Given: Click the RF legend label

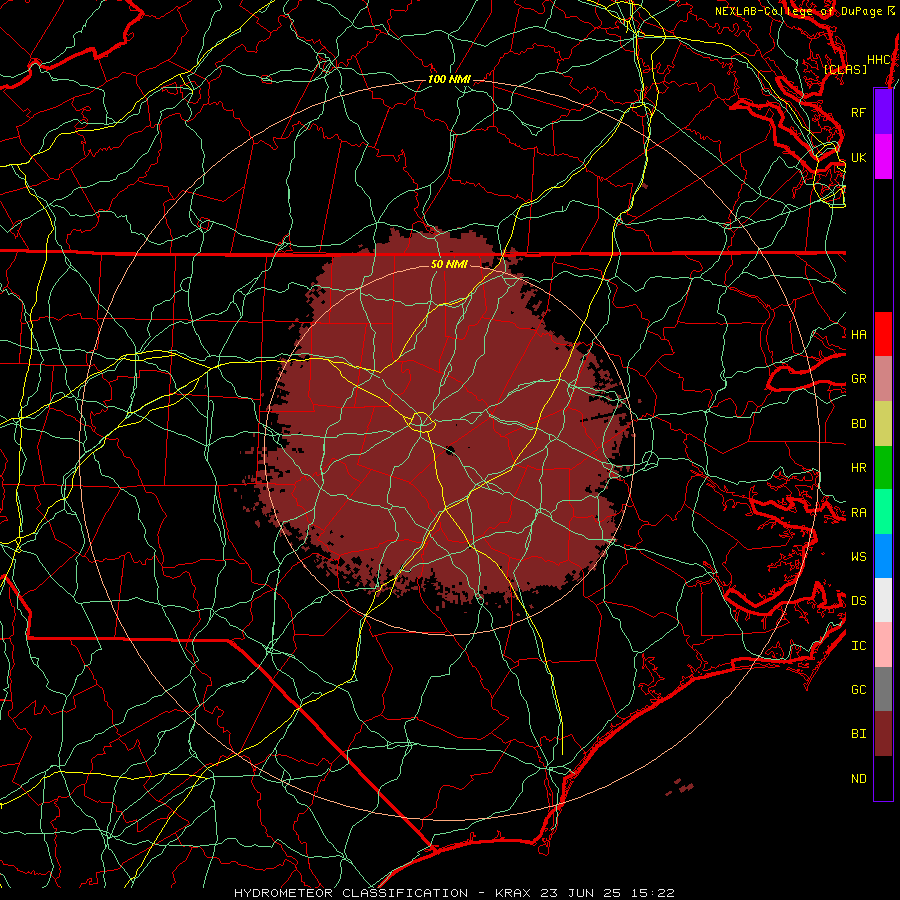Looking at the screenshot, I should point(859,112).
